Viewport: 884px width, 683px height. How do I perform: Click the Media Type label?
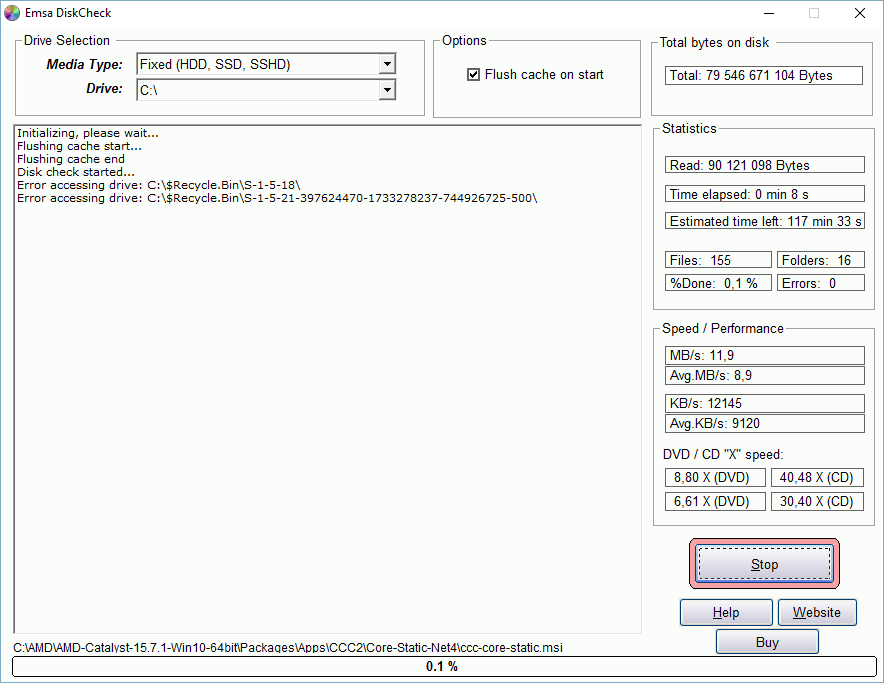tap(85, 64)
